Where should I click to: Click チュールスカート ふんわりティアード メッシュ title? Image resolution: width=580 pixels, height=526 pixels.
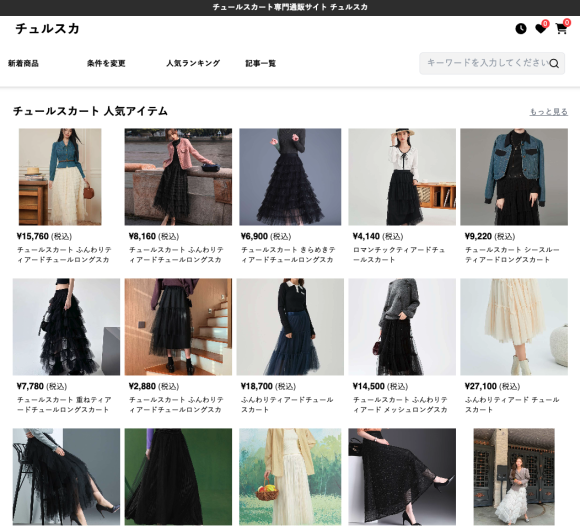(400, 405)
